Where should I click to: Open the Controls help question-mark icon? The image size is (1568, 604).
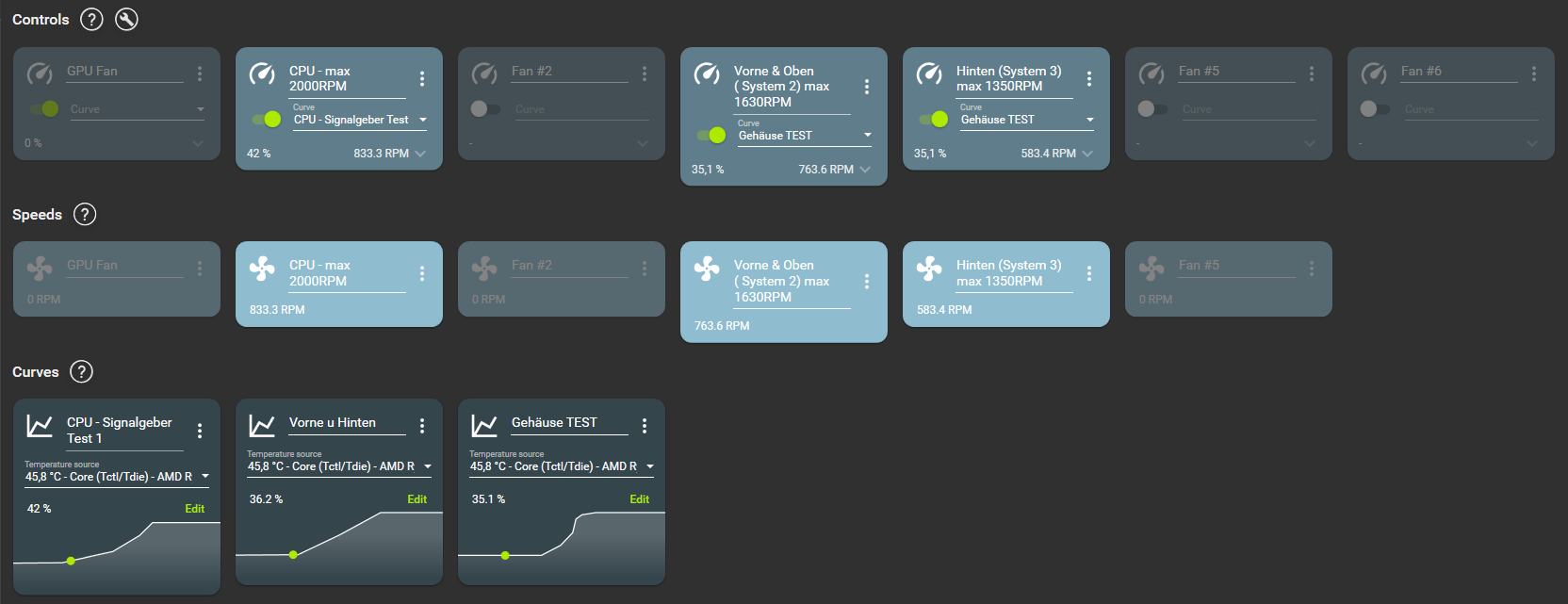(91, 19)
